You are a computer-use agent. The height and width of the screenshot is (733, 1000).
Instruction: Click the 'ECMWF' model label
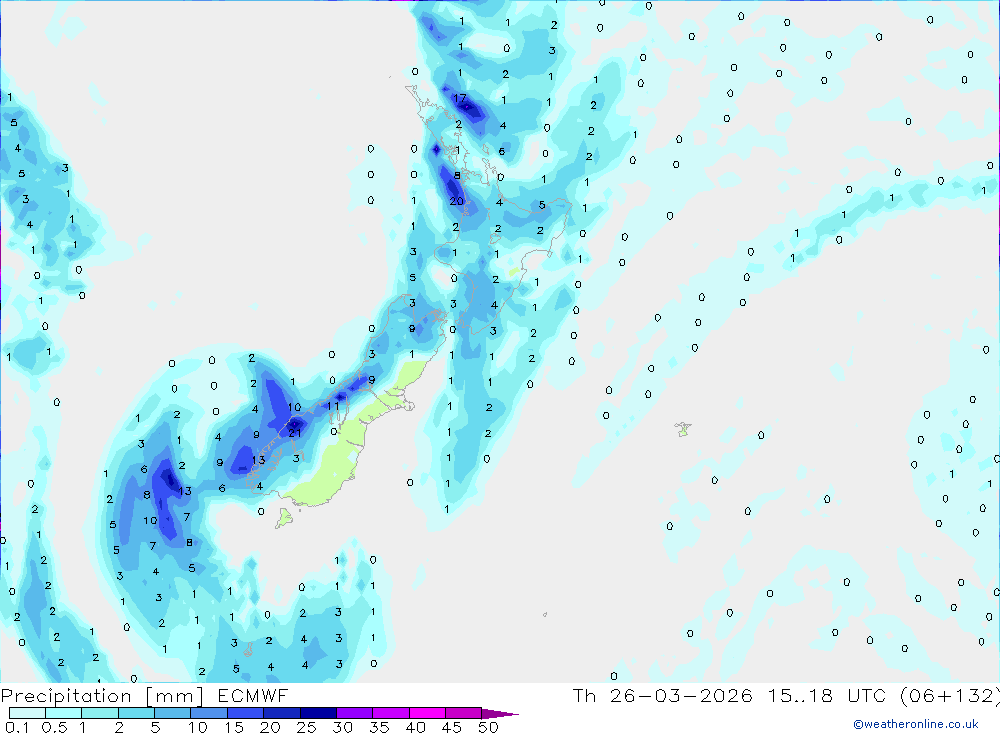[x=253, y=695]
